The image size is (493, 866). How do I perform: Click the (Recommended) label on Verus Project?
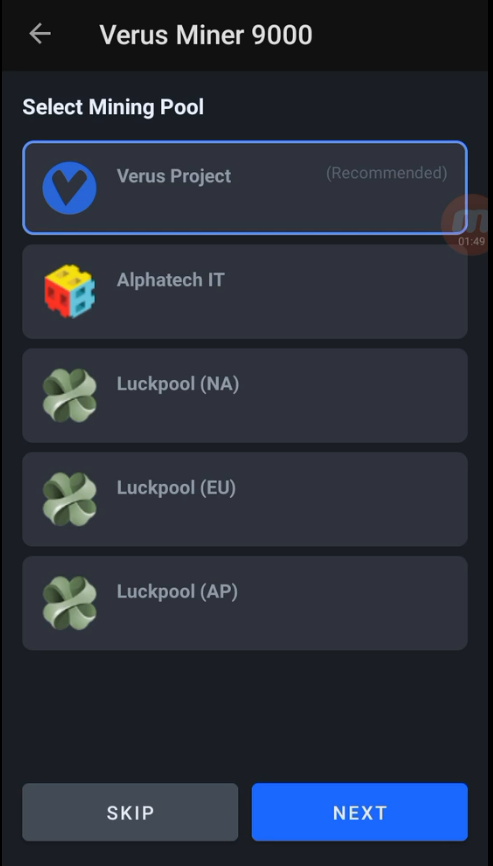[x=386, y=173]
